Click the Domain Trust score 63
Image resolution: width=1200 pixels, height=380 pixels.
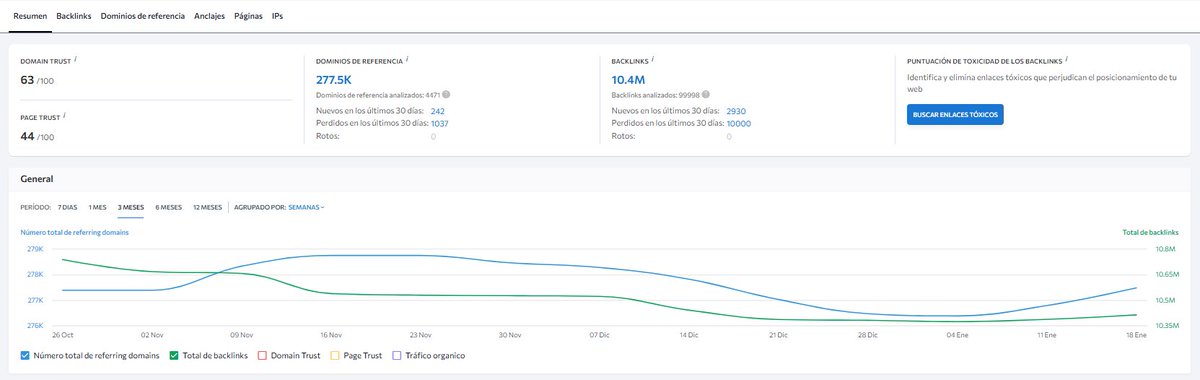[x=28, y=79]
